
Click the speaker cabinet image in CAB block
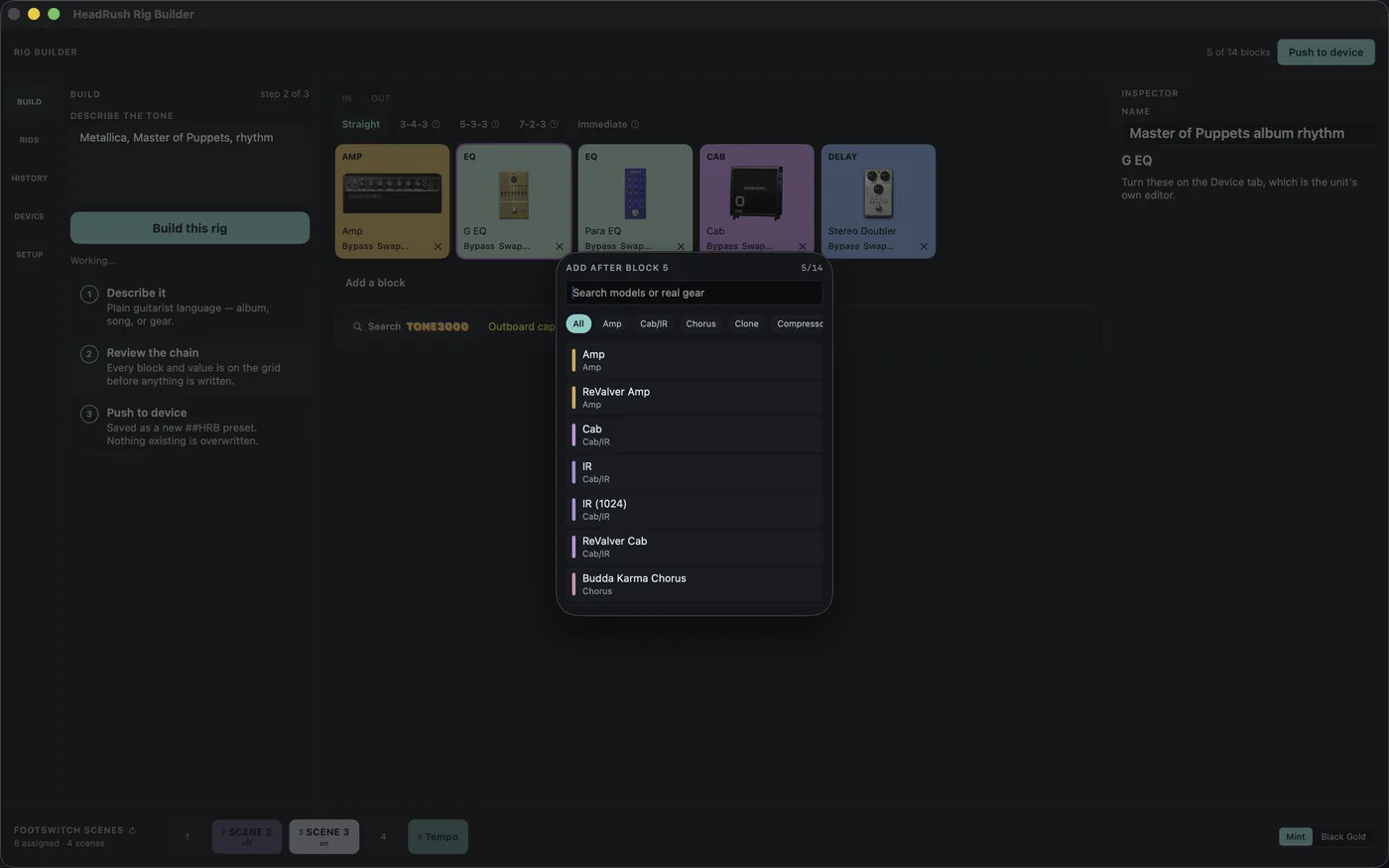pos(756,193)
